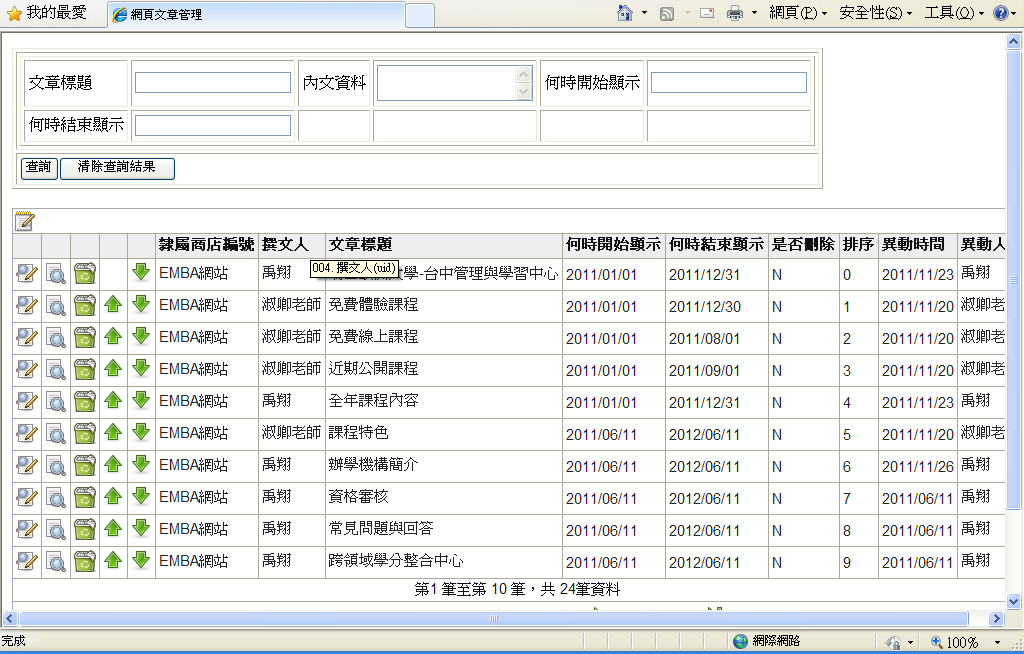Image resolution: width=1024 pixels, height=654 pixels.
Task: Click the browser Home icon
Action: point(625,13)
